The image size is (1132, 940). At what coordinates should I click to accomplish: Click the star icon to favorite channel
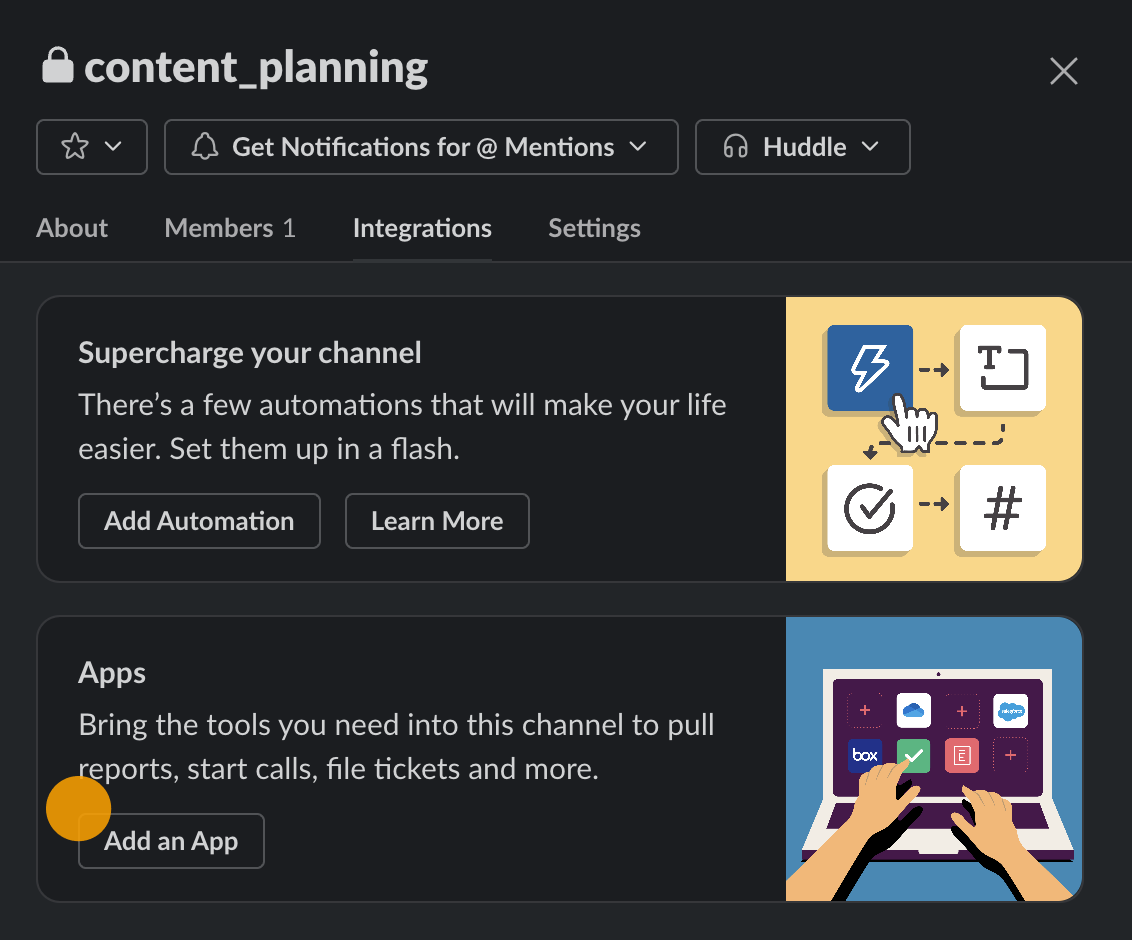click(75, 147)
